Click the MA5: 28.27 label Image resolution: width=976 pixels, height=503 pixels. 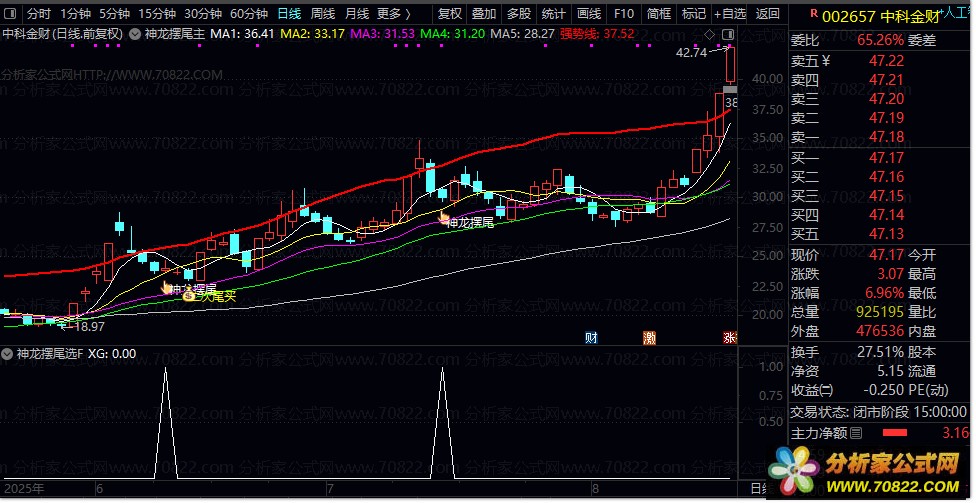[522, 34]
